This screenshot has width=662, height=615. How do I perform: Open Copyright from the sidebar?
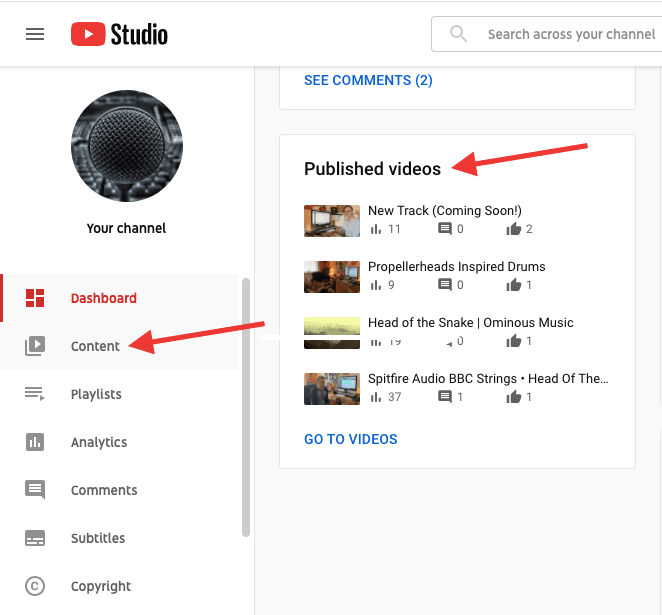(119, 586)
